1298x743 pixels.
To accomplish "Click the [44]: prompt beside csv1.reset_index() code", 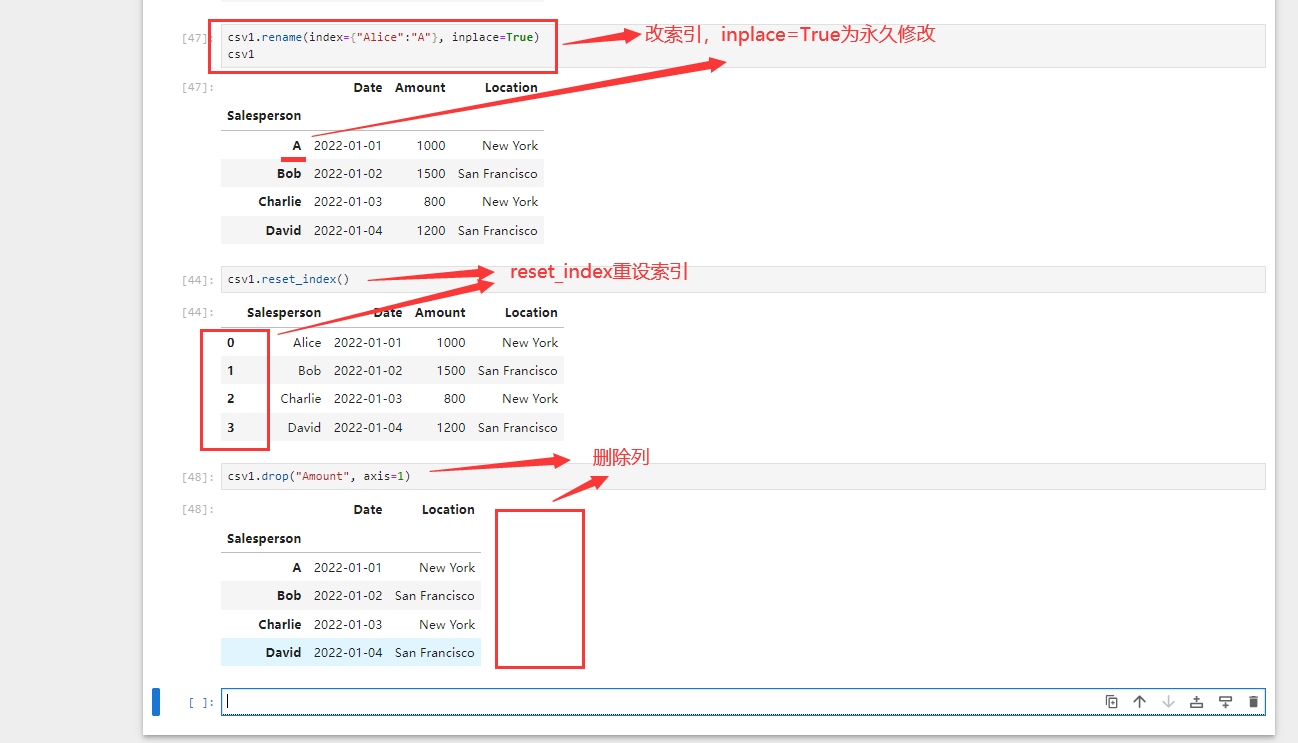I will pos(198,280).
